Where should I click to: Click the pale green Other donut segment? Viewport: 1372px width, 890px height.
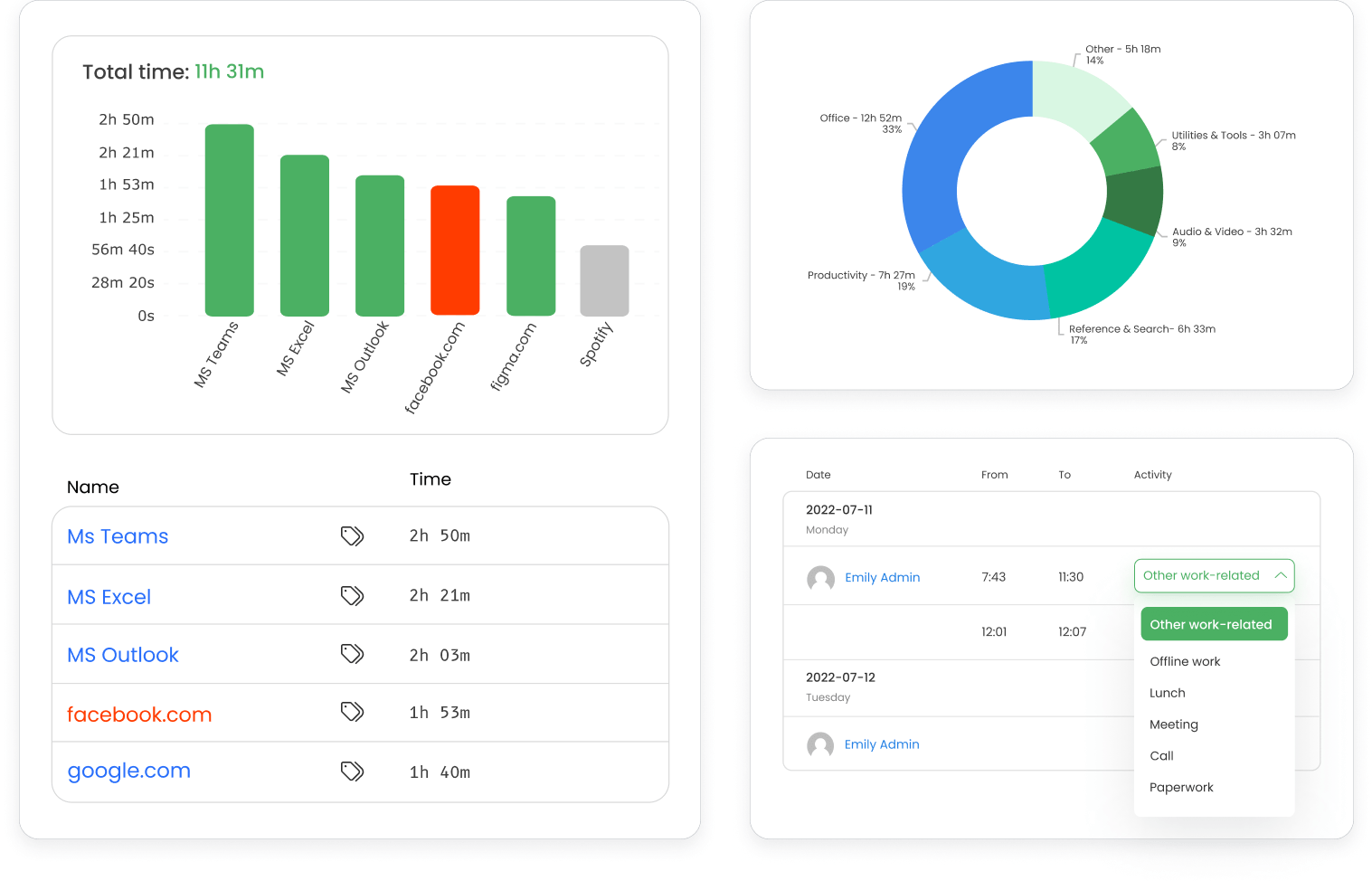pos(1076,95)
